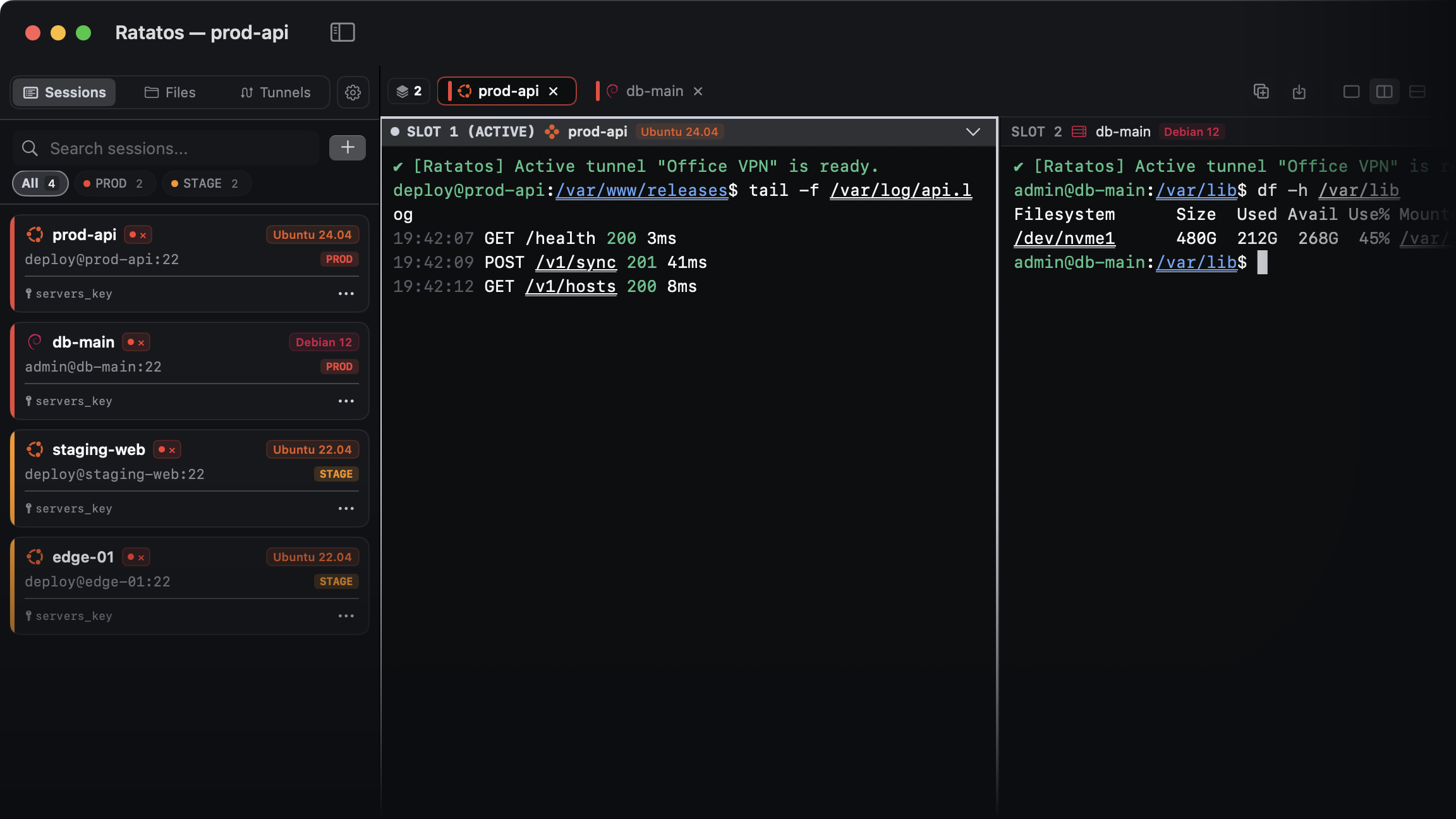Click the Debian 12 badge in Slot 2 header
The height and width of the screenshot is (819, 1456).
click(x=1191, y=131)
